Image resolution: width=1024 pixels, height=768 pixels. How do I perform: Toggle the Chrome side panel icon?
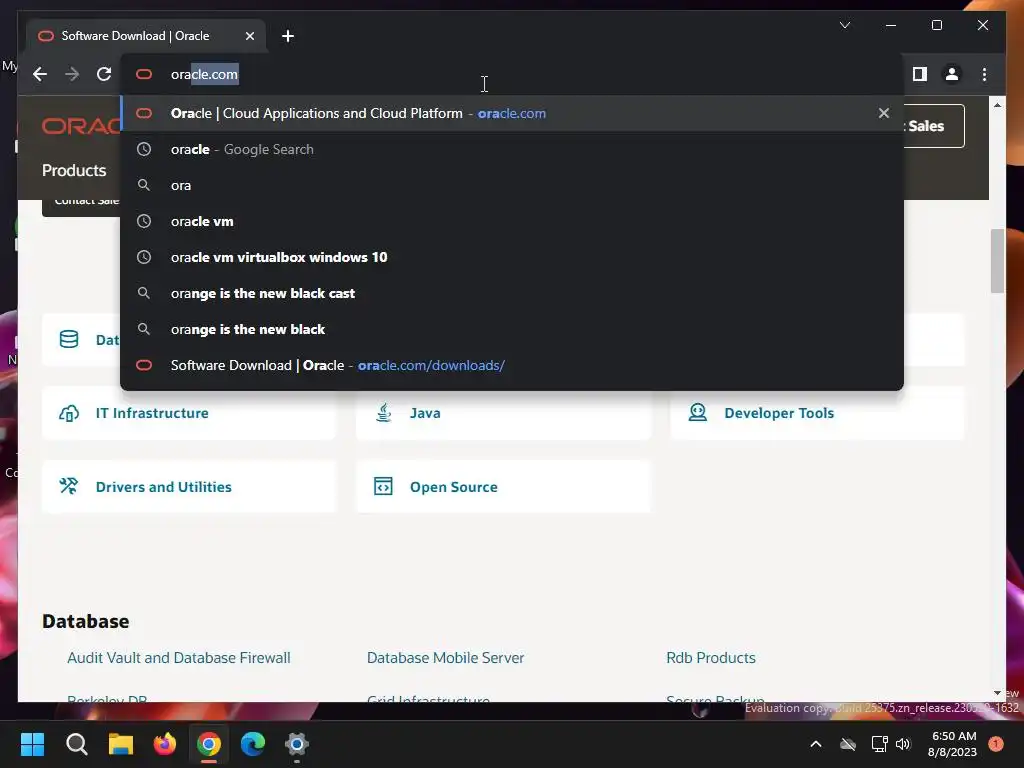920,74
